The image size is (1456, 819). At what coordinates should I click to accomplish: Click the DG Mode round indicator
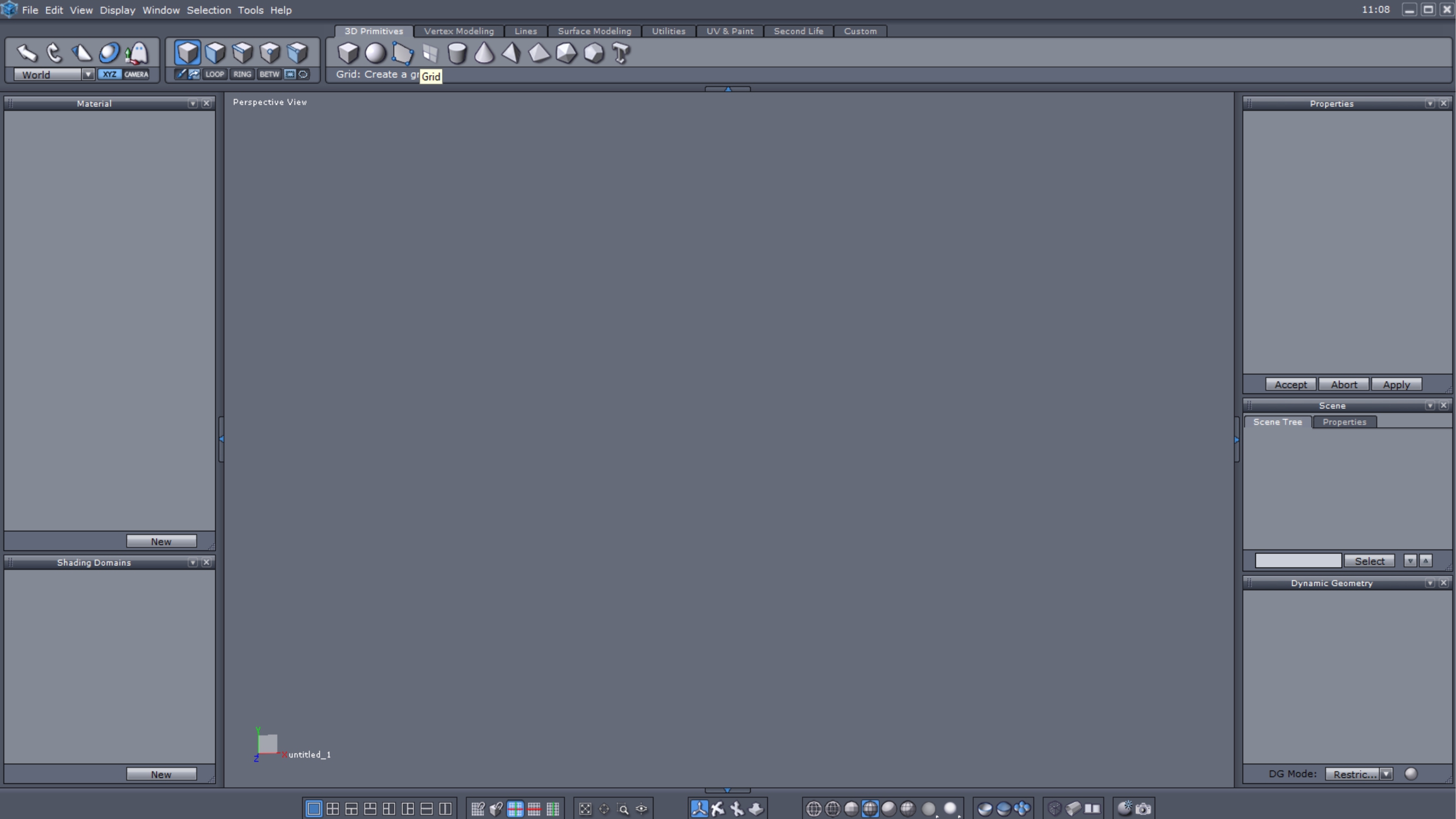point(1410,773)
